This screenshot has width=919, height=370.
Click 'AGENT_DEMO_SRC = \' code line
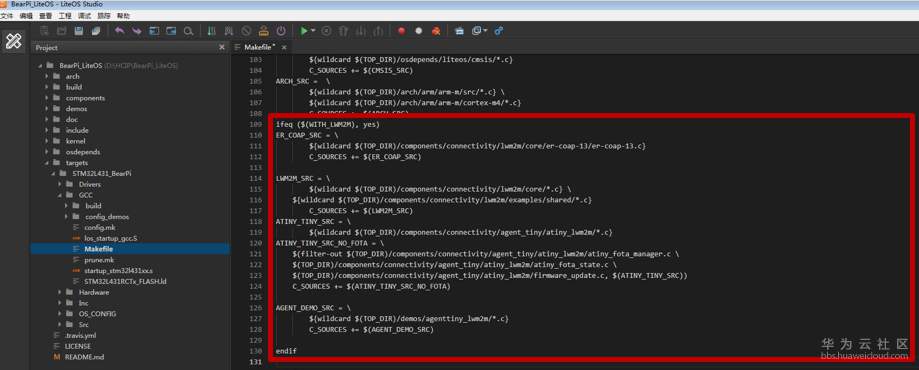pyautogui.click(x=313, y=307)
